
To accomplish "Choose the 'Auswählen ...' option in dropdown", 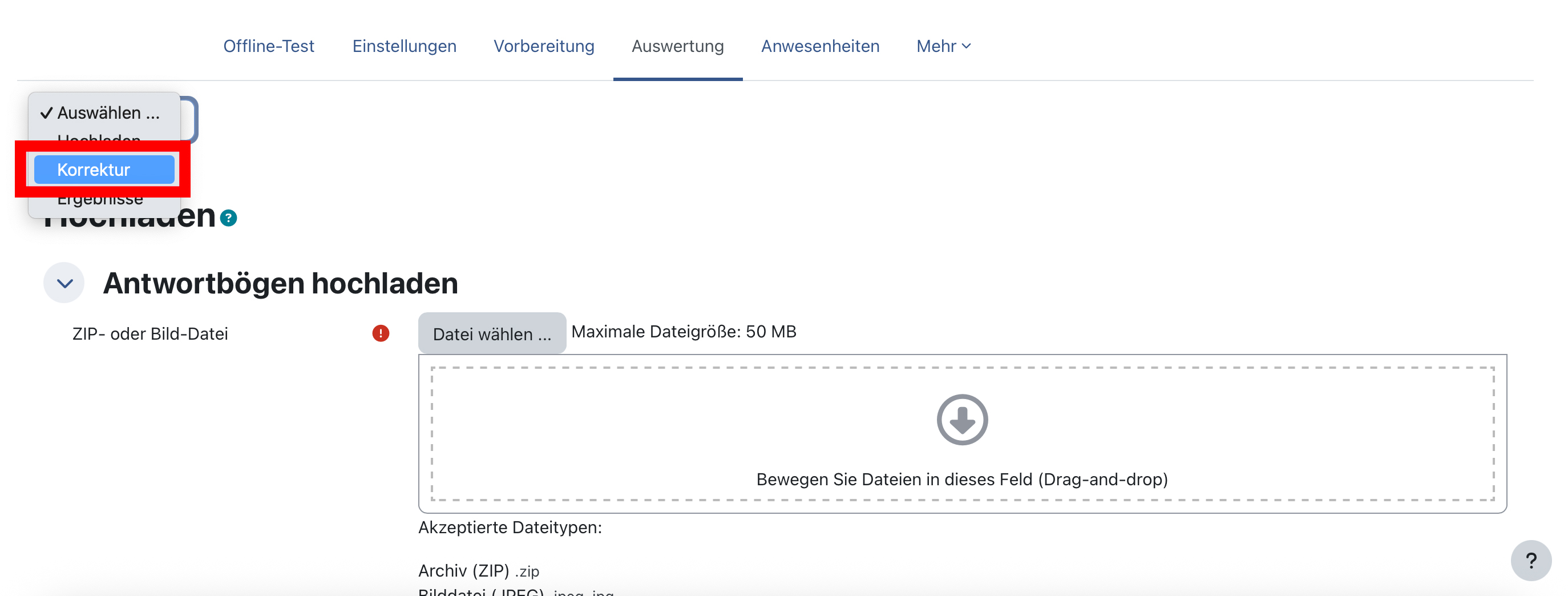I will pos(104,112).
